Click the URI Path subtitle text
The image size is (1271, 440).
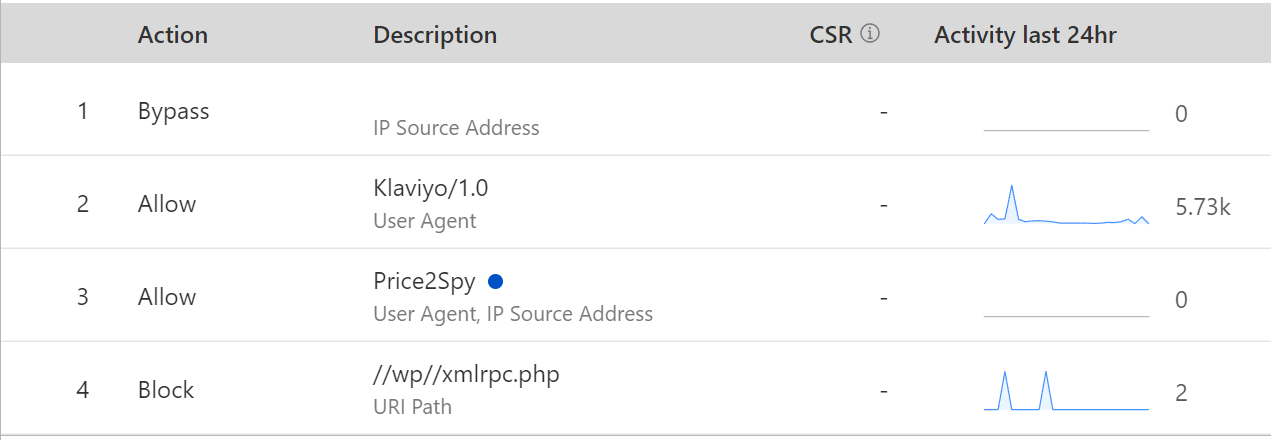(412, 407)
